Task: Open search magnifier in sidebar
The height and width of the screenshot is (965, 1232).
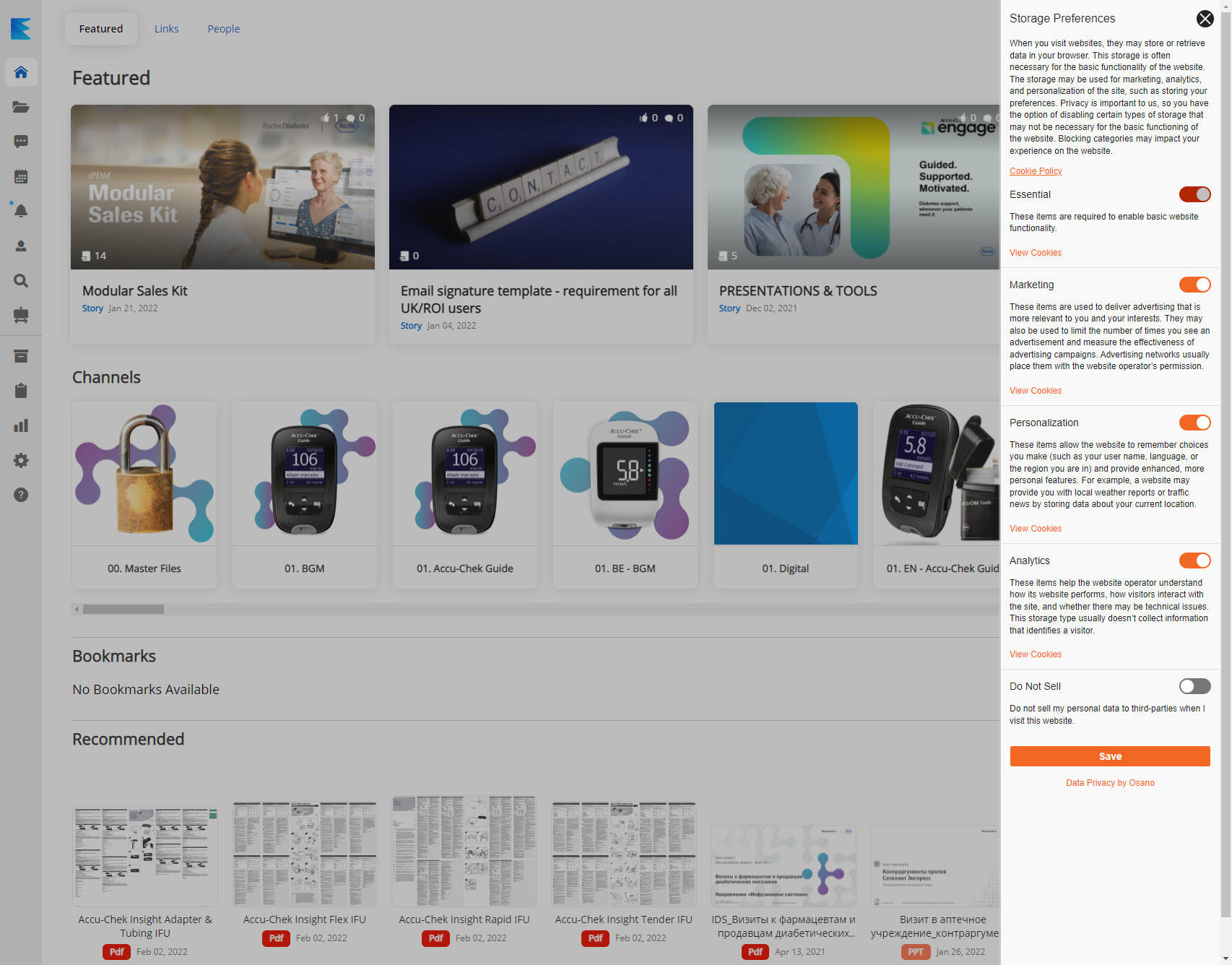Action: 21,281
